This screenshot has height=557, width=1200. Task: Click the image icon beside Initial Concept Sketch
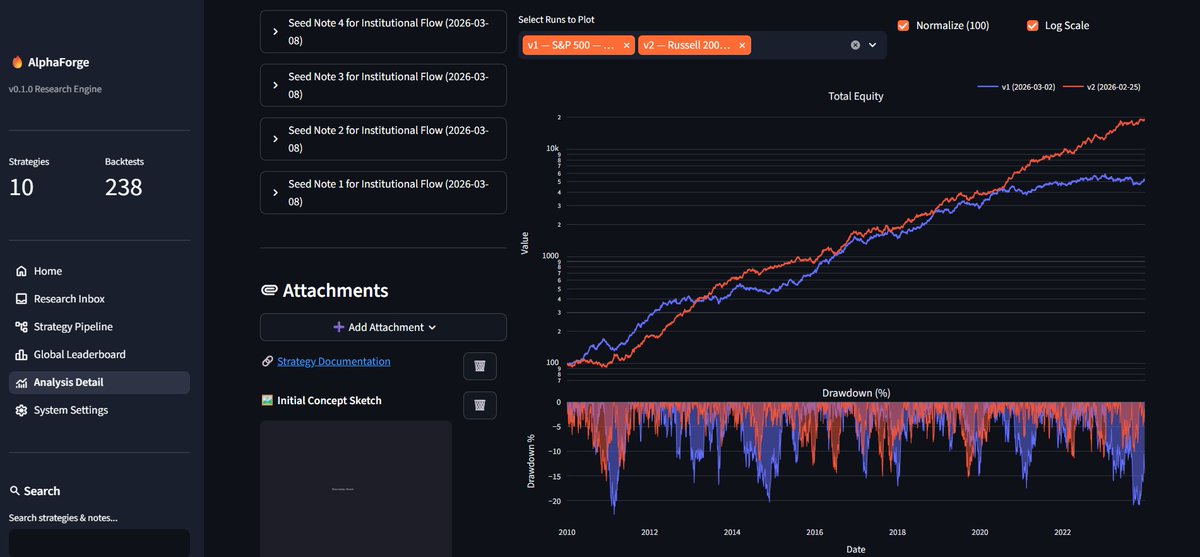[x=267, y=401]
